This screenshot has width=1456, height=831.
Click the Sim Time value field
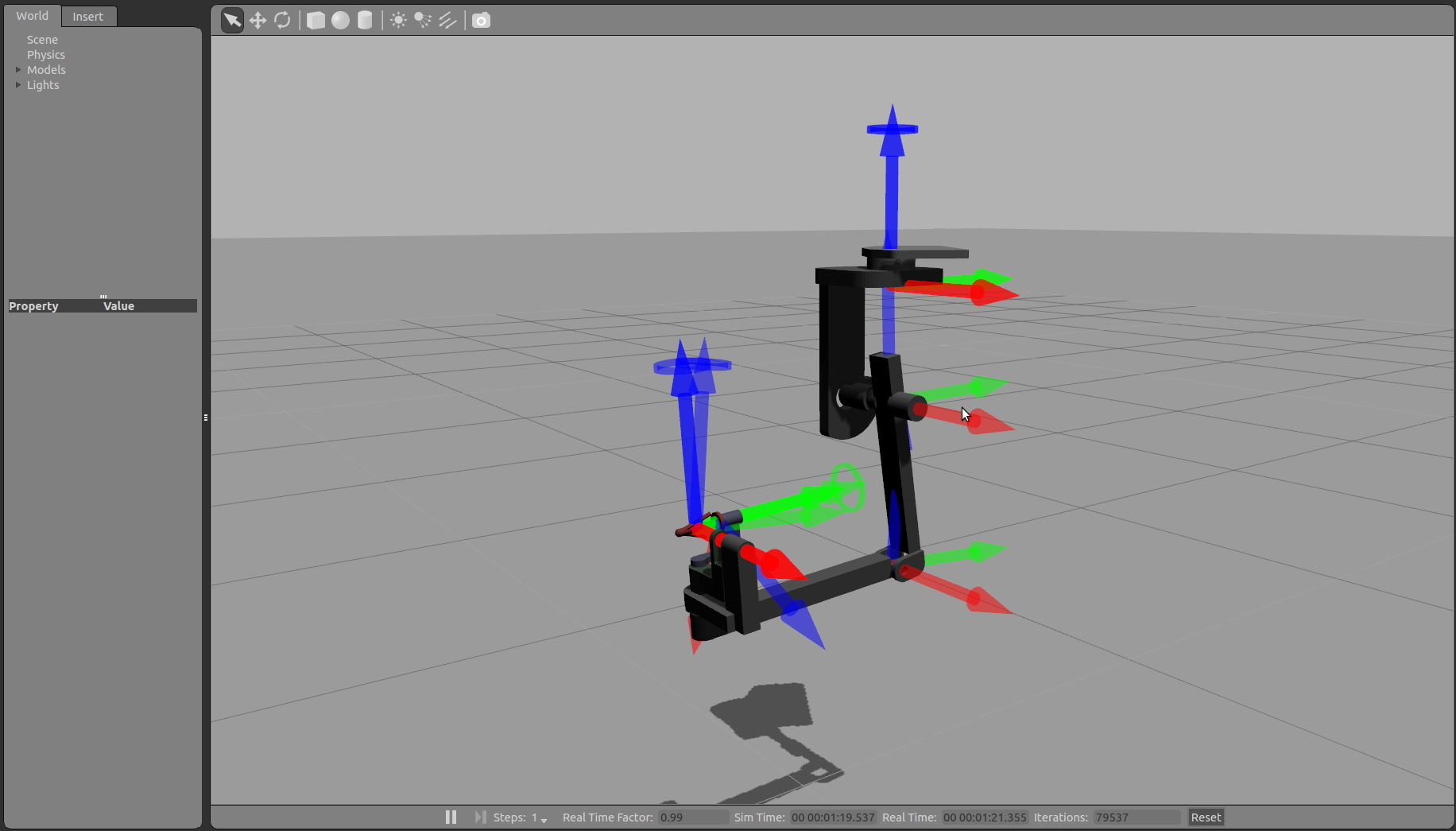tap(833, 817)
